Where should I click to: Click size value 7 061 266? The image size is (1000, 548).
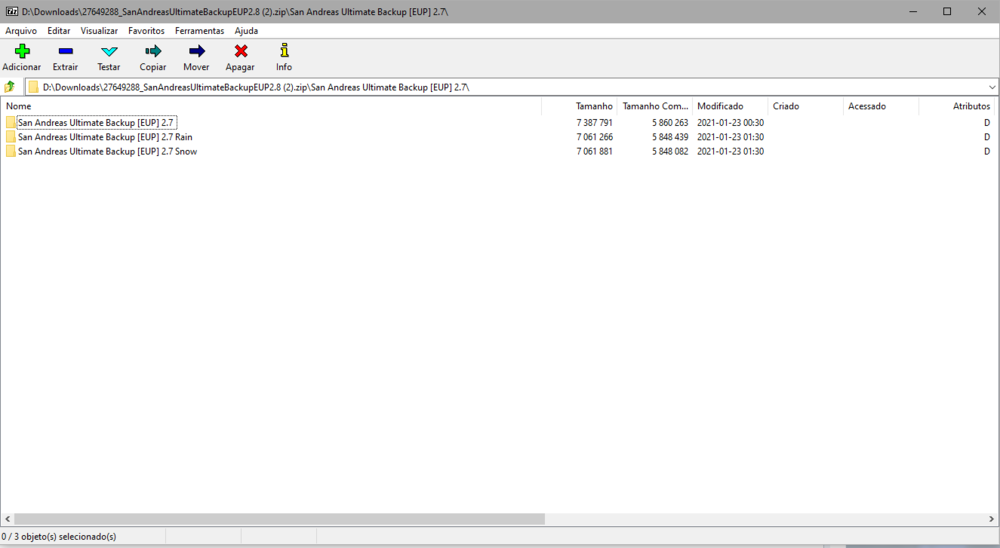(594, 137)
